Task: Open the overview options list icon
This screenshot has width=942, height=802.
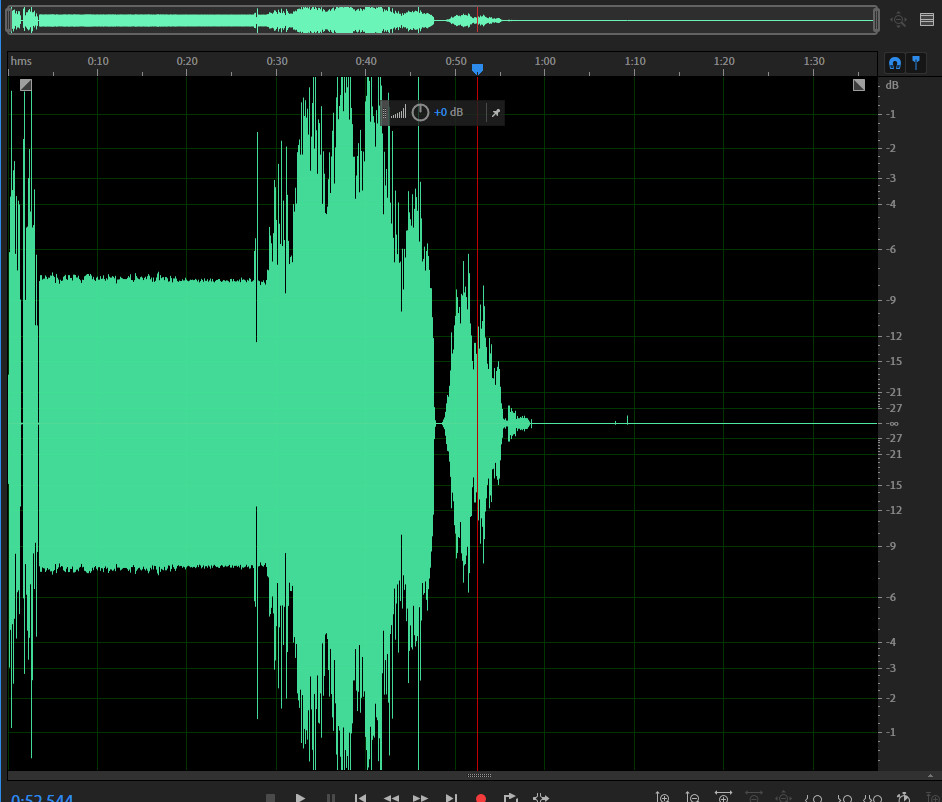Action: (x=927, y=20)
